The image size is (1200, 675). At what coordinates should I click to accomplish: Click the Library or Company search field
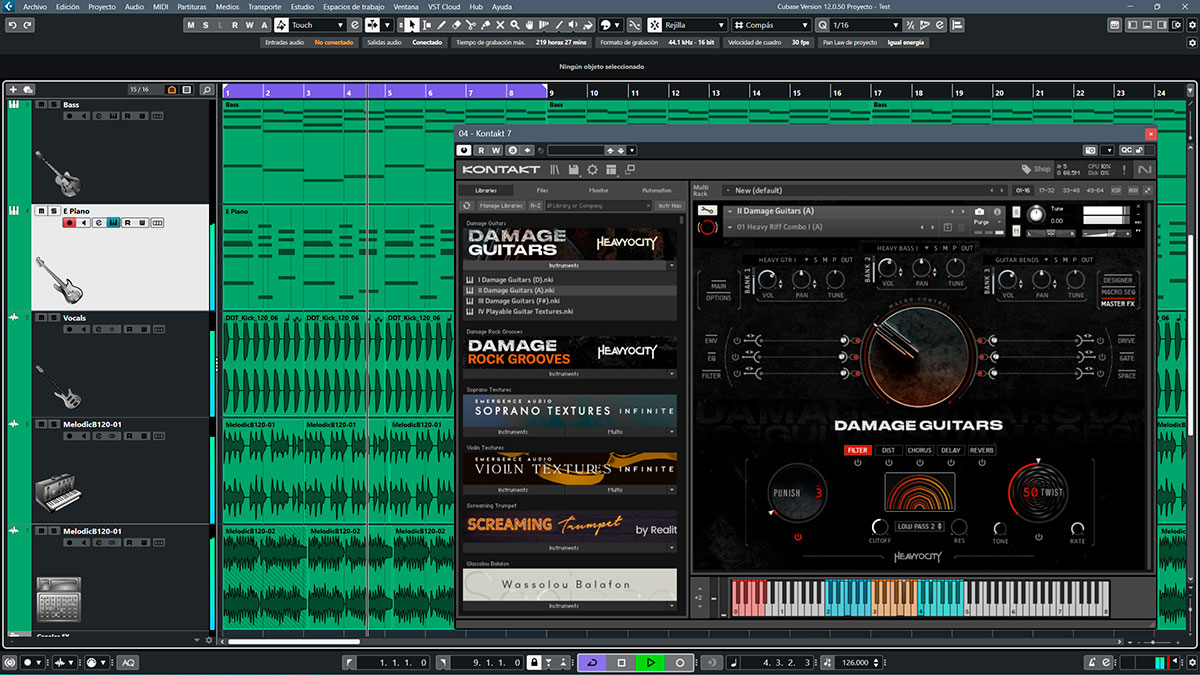coord(599,205)
